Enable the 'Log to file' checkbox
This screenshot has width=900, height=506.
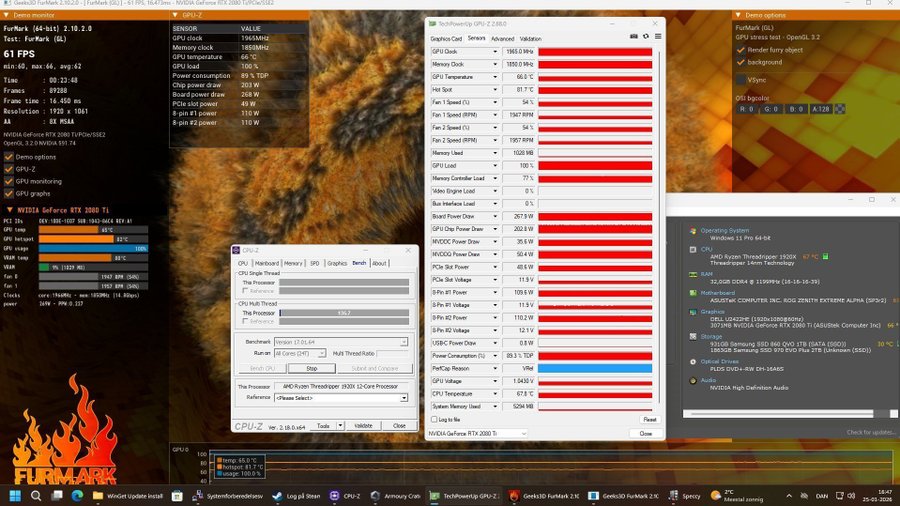432,420
